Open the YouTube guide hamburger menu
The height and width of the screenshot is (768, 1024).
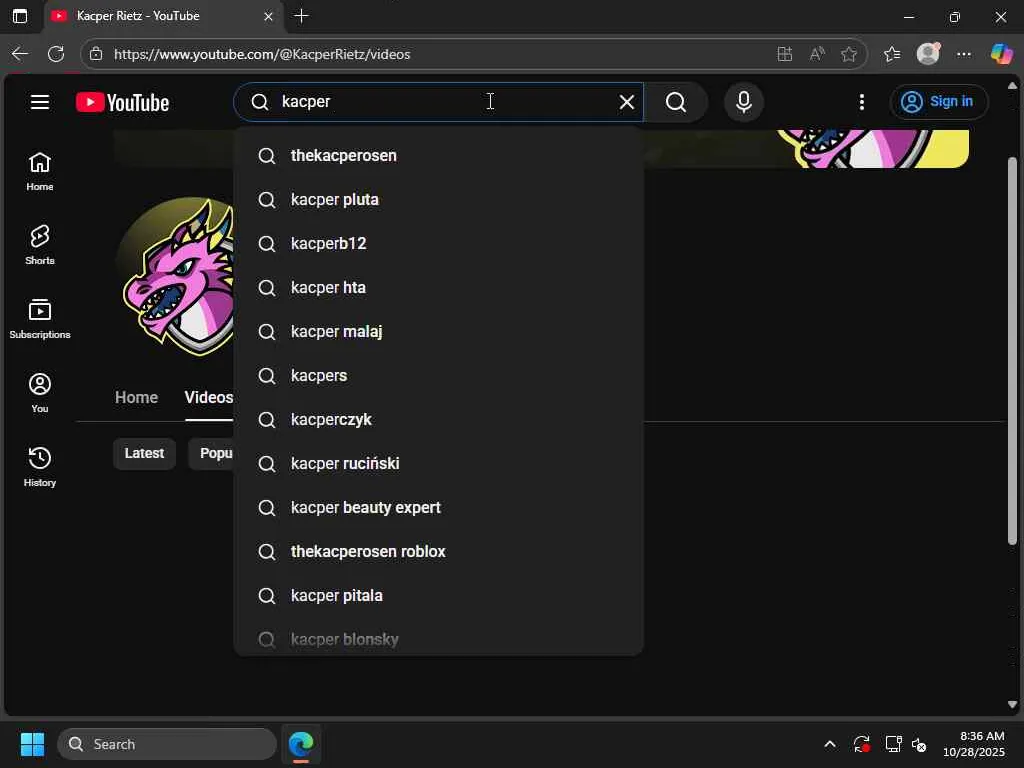[x=40, y=102]
